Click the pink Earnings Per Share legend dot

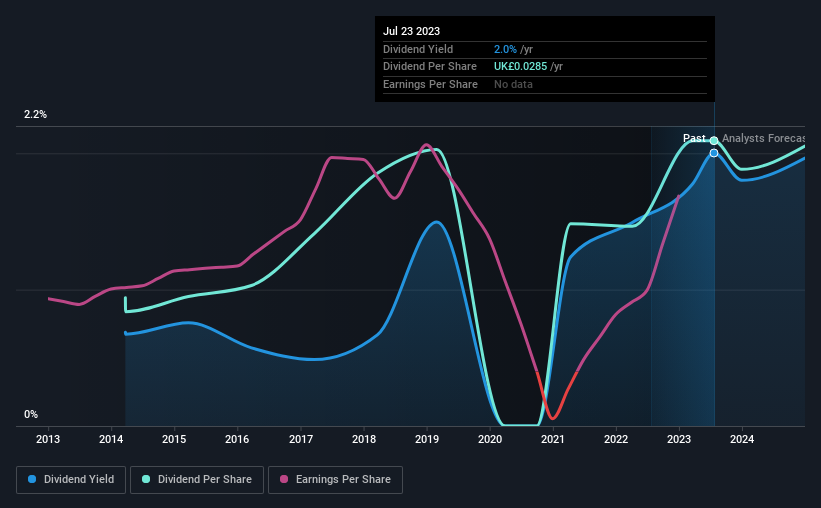coord(284,479)
